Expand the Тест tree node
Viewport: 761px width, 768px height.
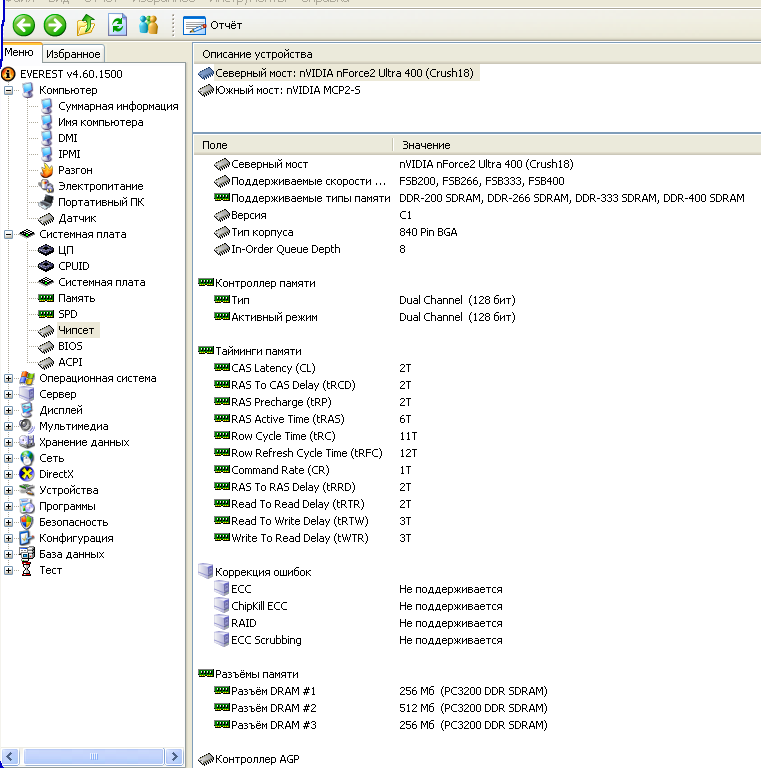click(9, 570)
